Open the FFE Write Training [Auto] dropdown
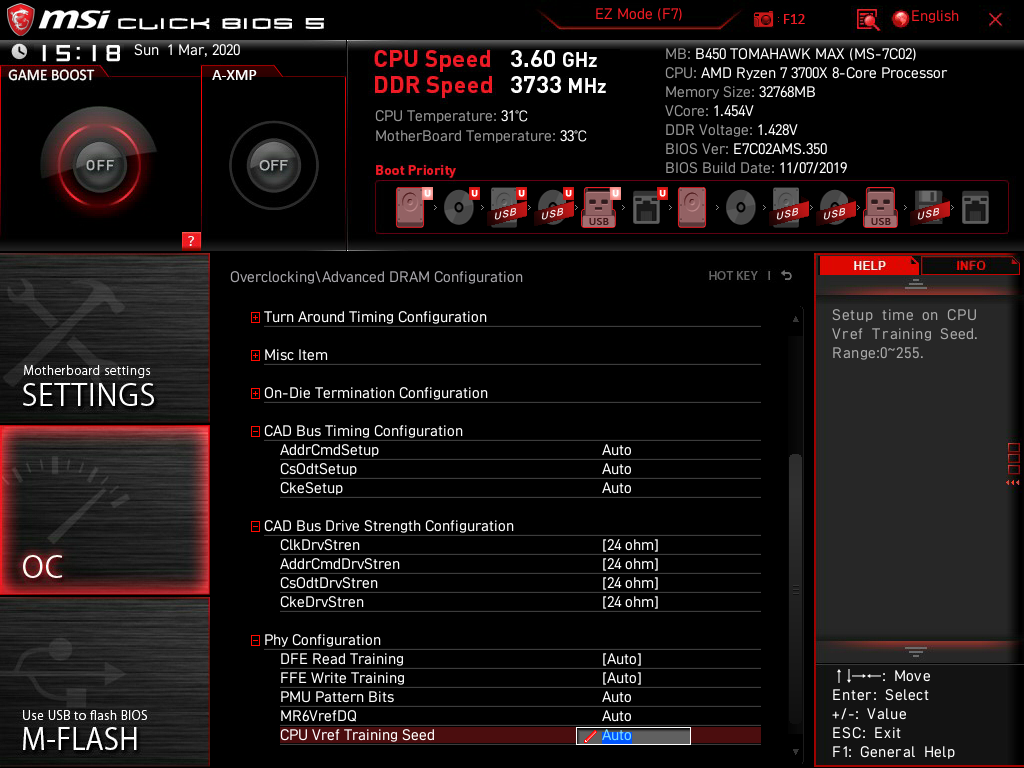 (622, 678)
